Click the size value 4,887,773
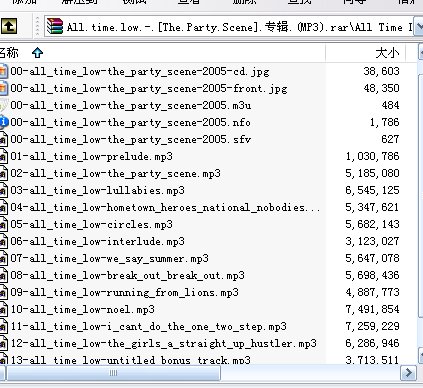The height and width of the screenshot is (388, 423). click(x=372, y=292)
